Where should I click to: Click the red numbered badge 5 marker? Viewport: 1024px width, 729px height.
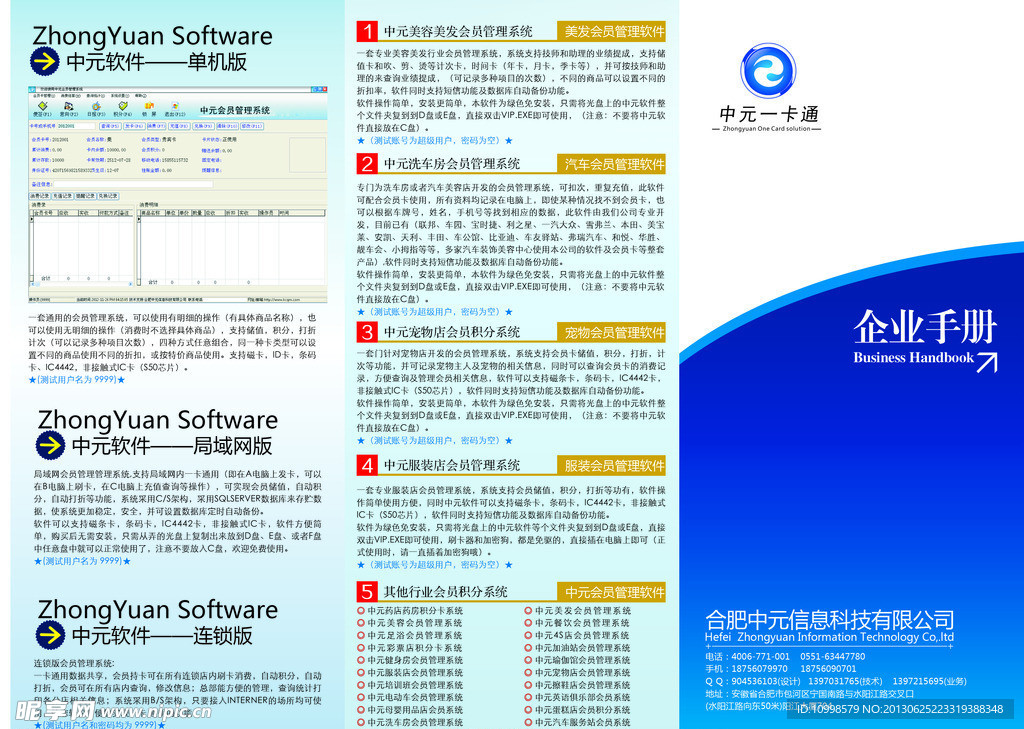(x=365, y=592)
